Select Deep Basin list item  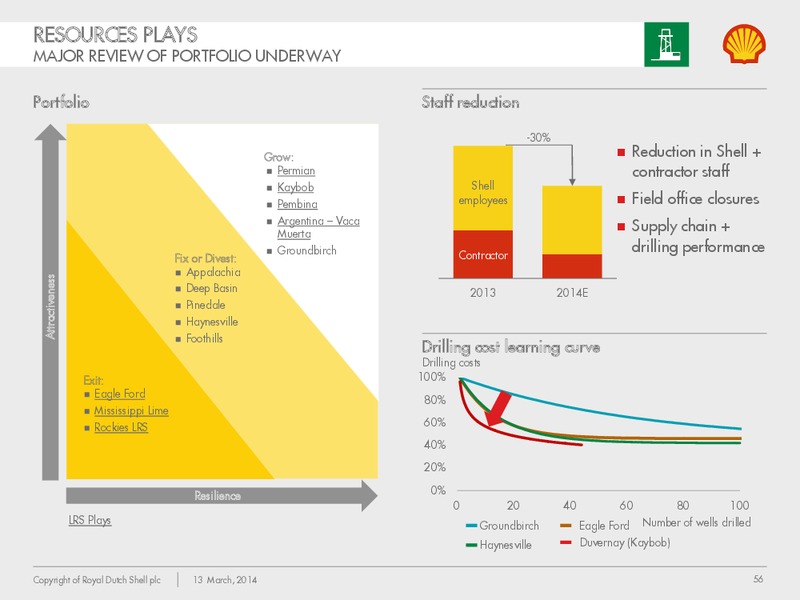coord(212,288)
